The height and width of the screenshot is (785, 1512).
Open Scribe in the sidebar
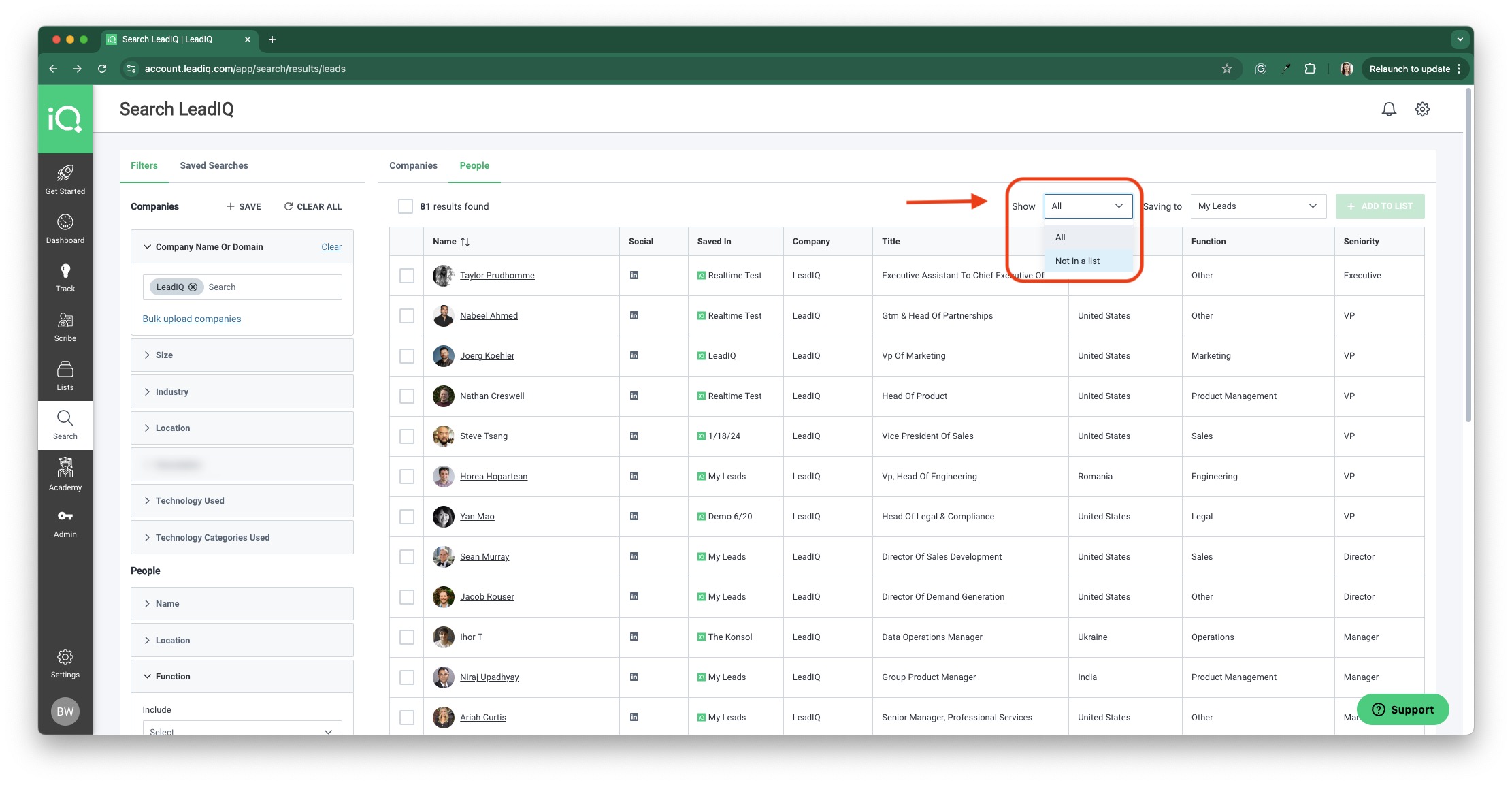coord(65,327)
